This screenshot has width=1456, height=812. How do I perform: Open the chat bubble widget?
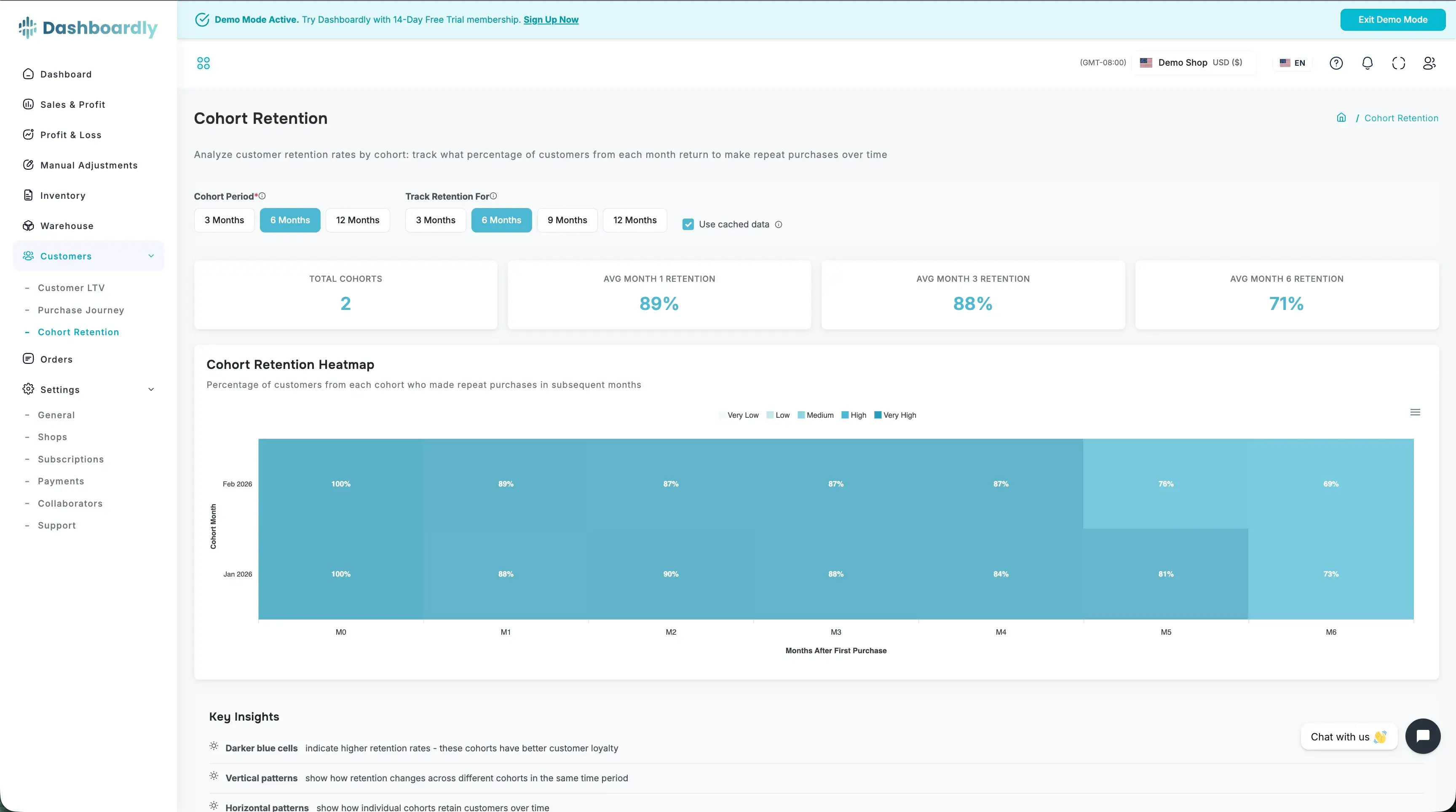(1422, 736)
